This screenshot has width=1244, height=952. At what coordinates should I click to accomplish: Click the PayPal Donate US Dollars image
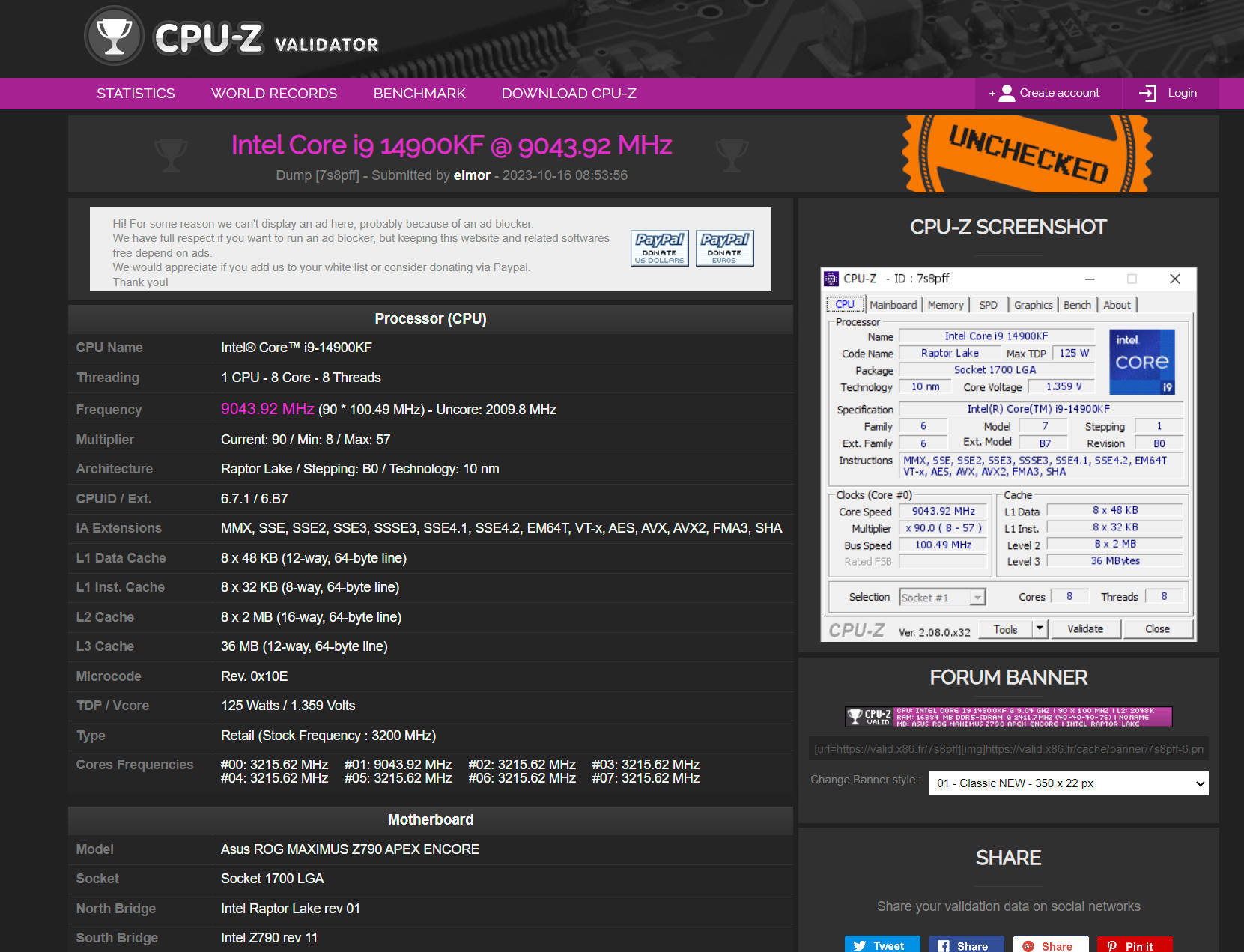tap(660, 248)
